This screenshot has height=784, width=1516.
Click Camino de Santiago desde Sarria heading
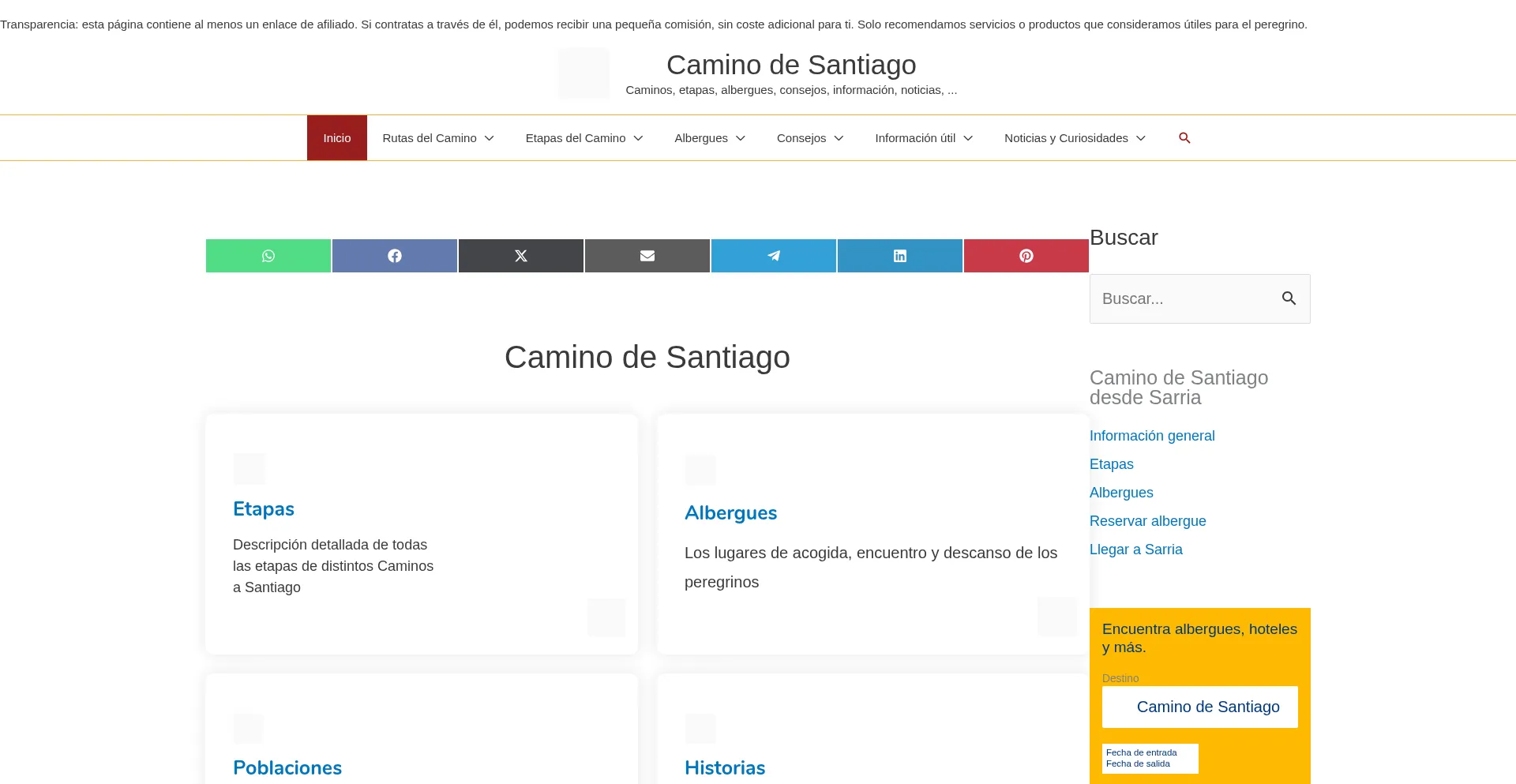coord(1179,388)
